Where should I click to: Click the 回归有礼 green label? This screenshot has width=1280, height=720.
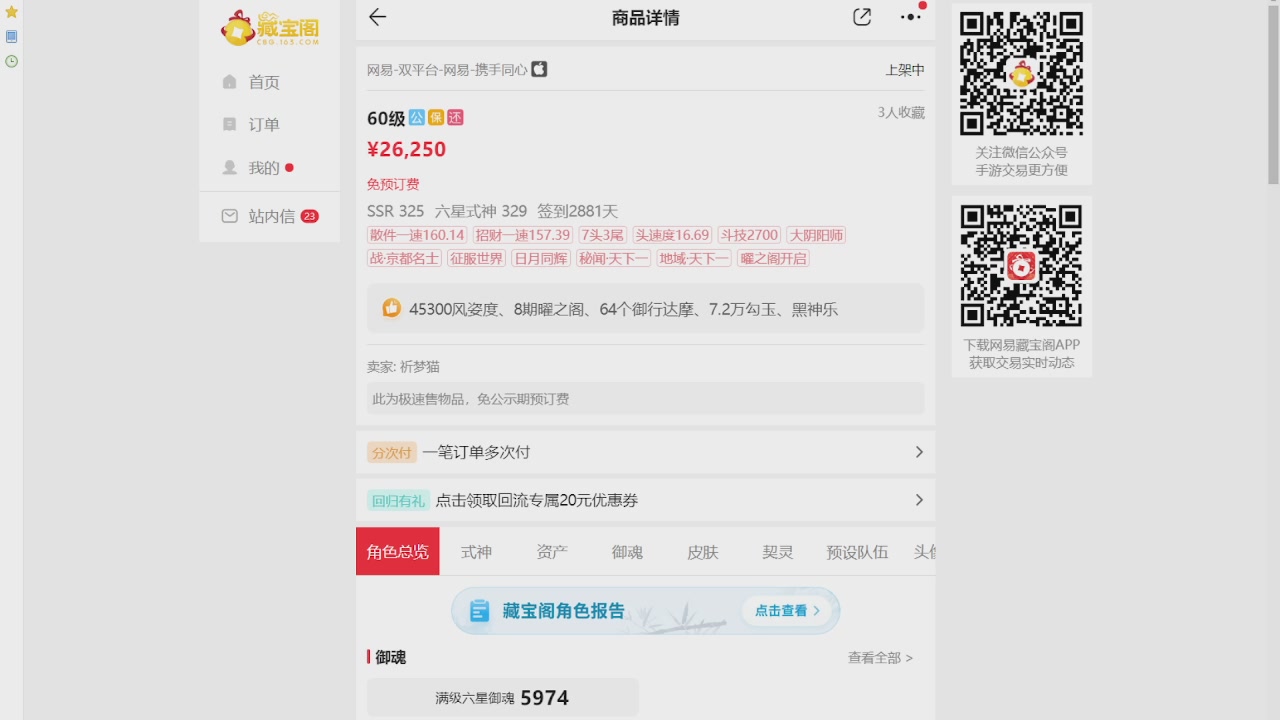[398, 500]
